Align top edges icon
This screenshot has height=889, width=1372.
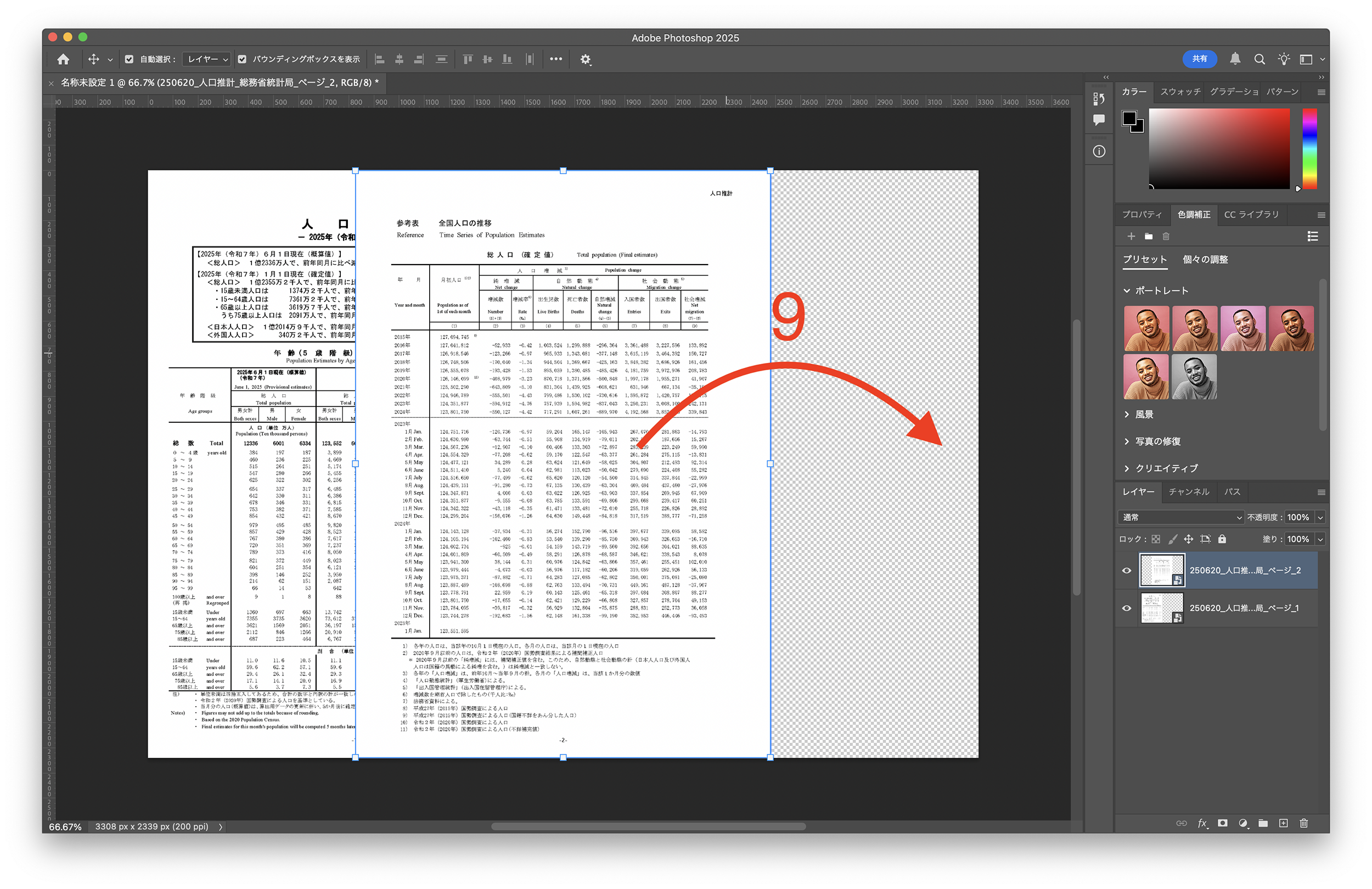click(x=468, y=59)
